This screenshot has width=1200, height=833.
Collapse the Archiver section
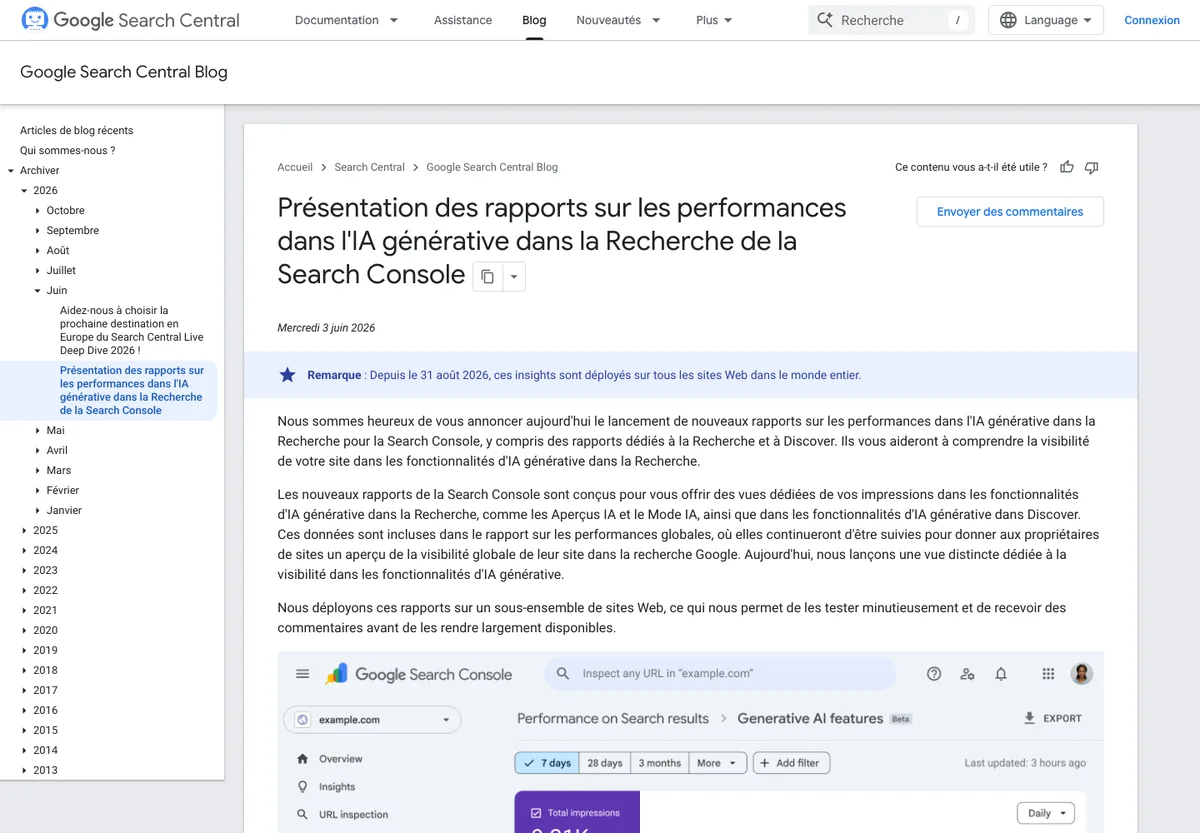tap(10, 170)
